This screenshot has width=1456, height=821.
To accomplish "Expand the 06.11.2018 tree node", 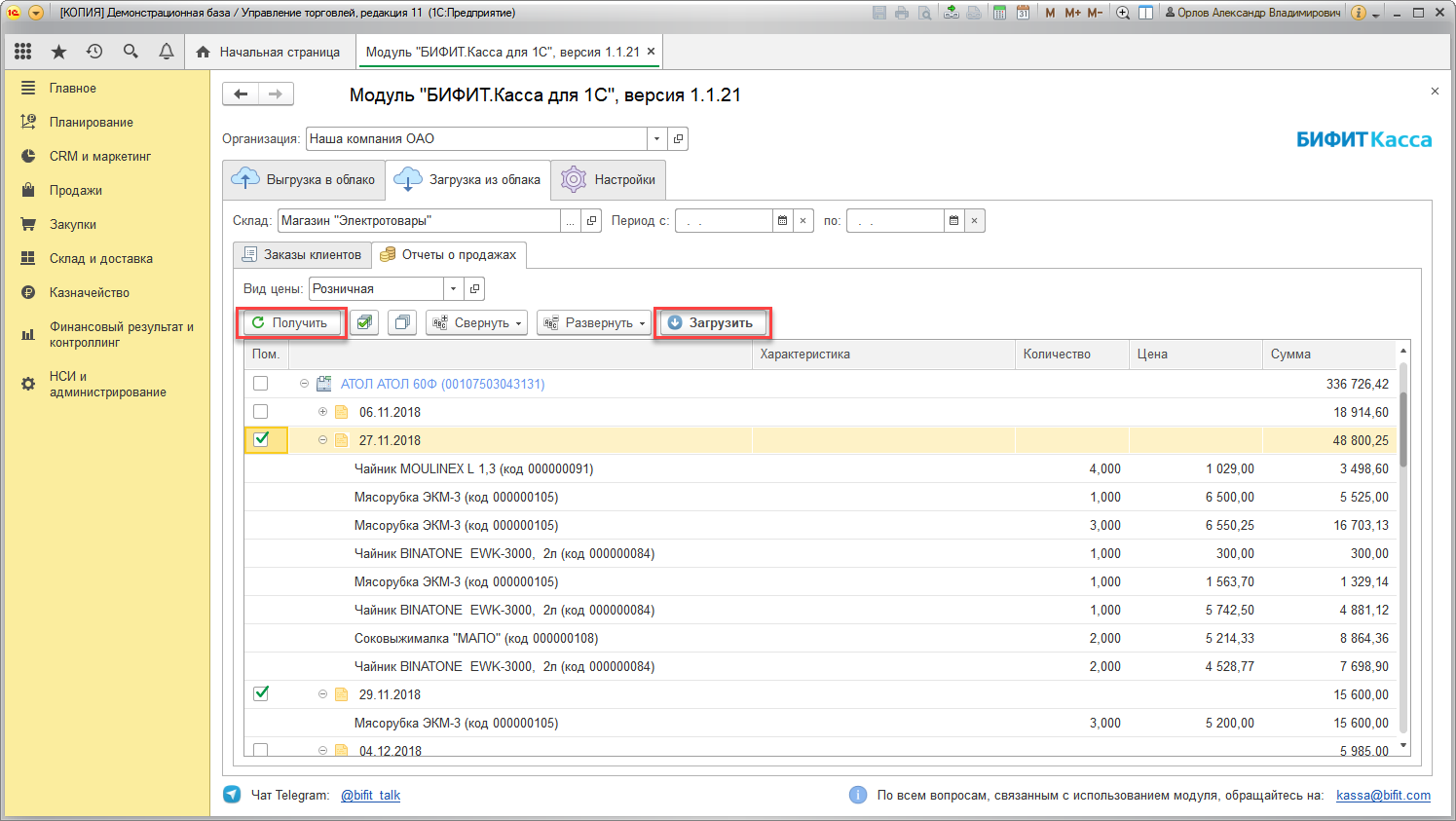I will point(322,412).
